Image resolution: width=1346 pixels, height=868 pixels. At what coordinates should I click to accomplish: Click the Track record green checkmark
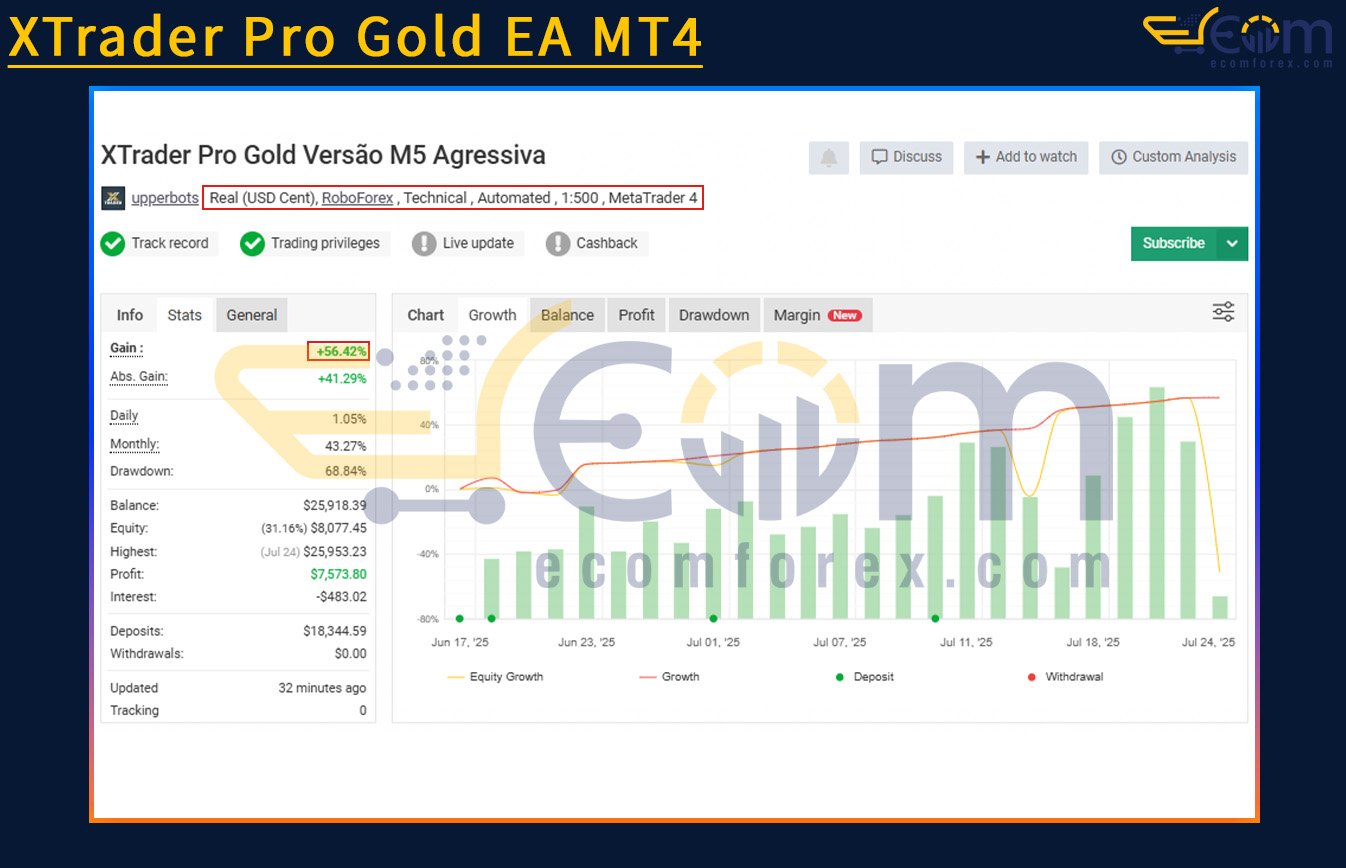pyautogui.click(x=112, y=243)
